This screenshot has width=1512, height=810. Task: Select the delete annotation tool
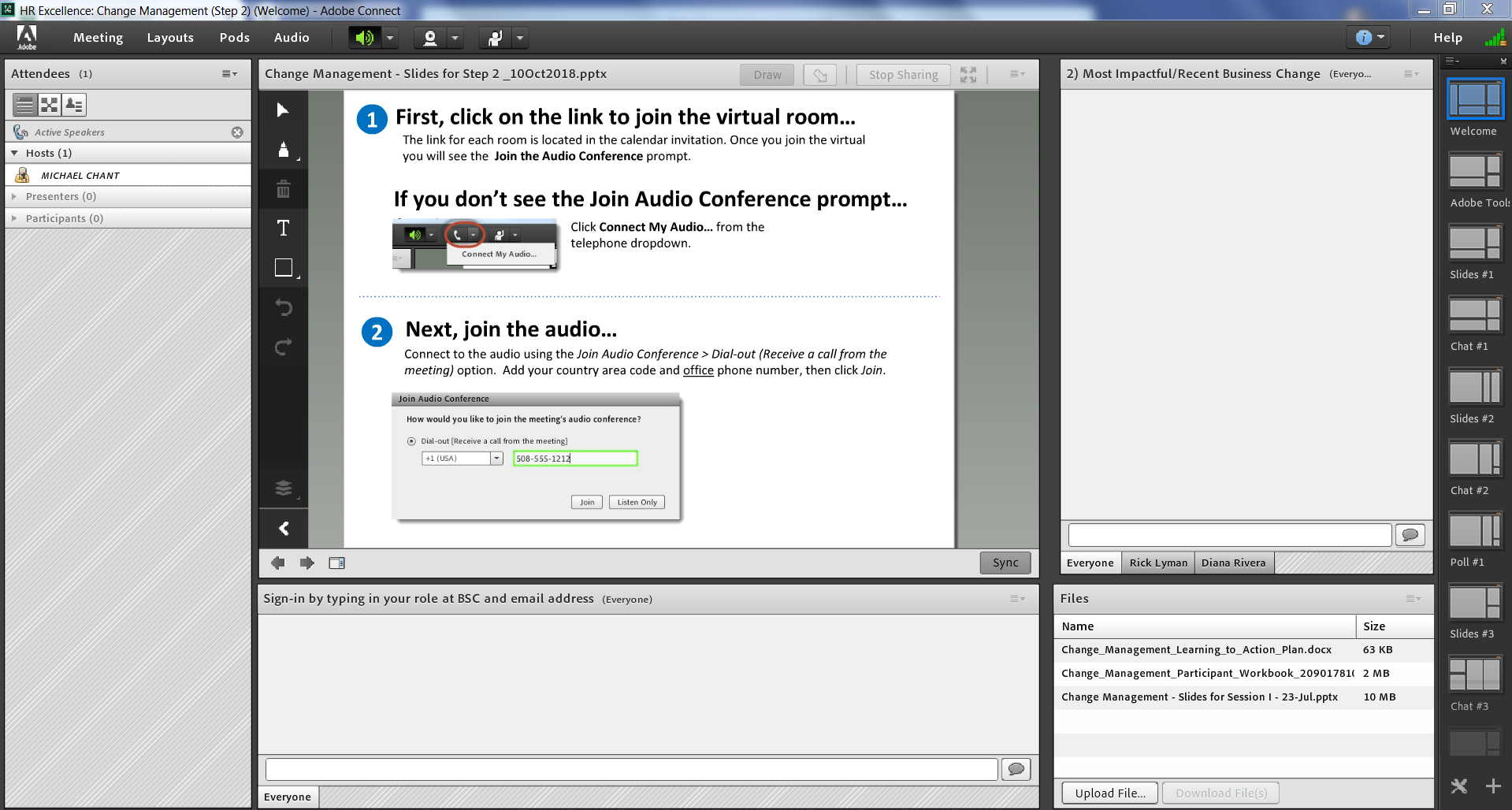pyautogui.click(x=283, y=188)
